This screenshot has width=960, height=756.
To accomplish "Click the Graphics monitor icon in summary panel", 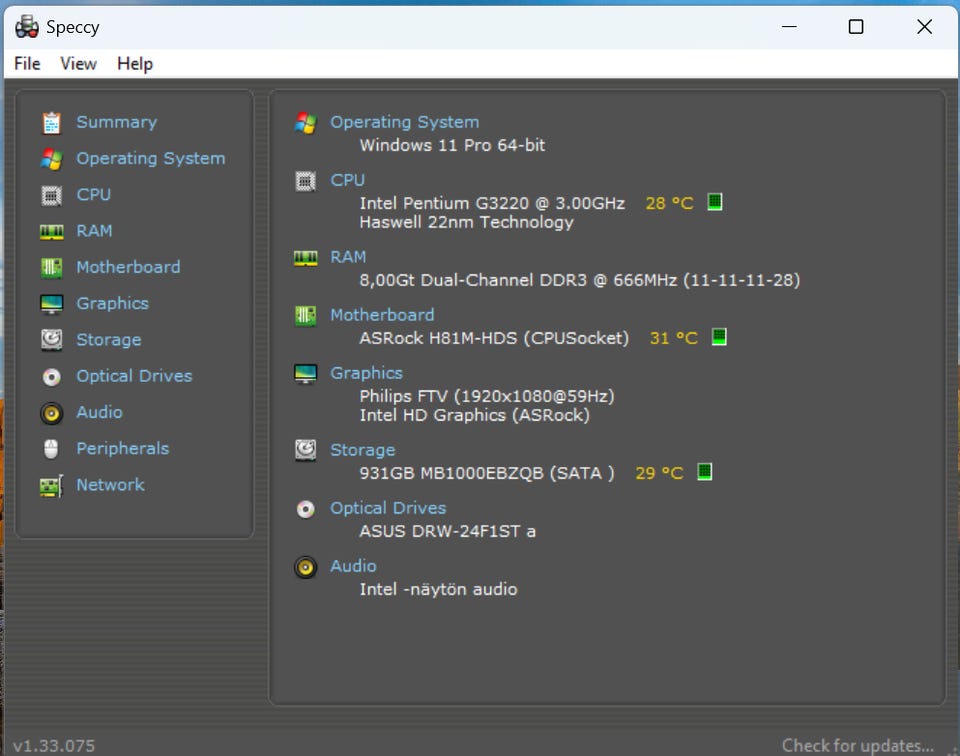I will (306, 373).
